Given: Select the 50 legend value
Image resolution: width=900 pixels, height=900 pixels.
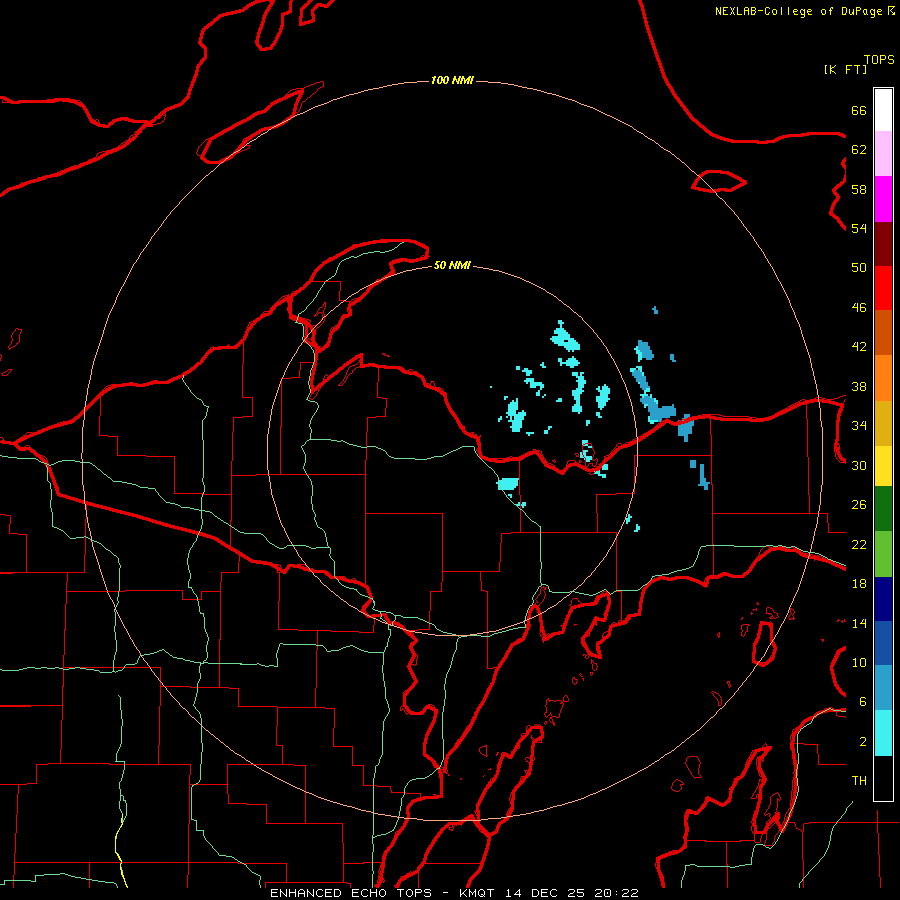Looking at the screenshot, I should click(859, 268).
